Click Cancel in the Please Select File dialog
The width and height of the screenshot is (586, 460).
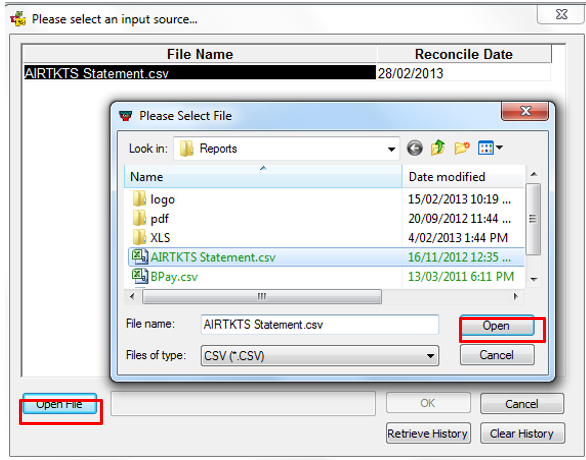(x=497, y=355)
